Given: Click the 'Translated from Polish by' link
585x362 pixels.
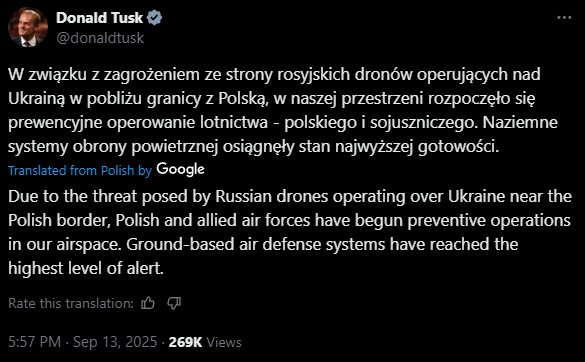Looking at the screenshot, I should (x=80, y=171).
